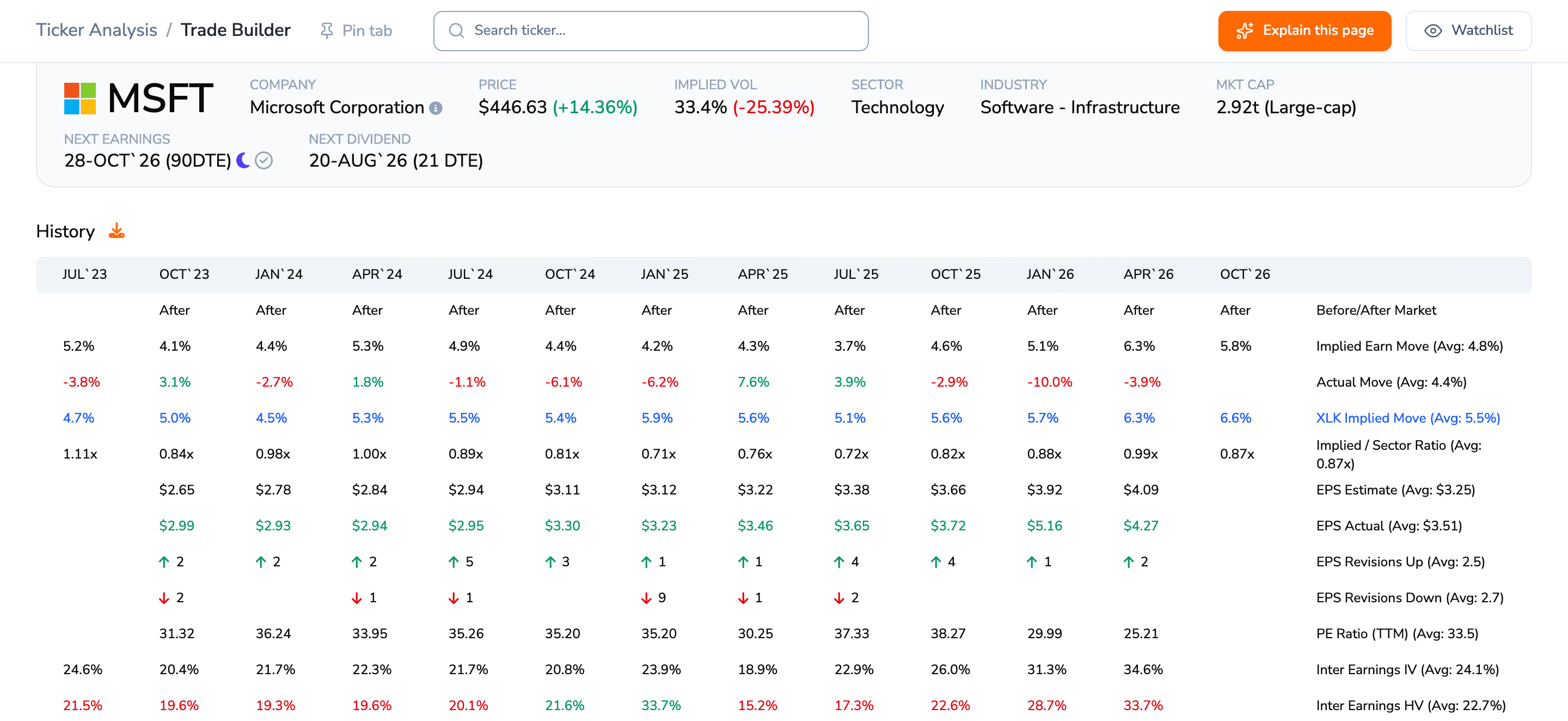Click the red down-revision arrow under JAN`25
The width and height of the screenshot is (1568, 721).
(646, 598)
